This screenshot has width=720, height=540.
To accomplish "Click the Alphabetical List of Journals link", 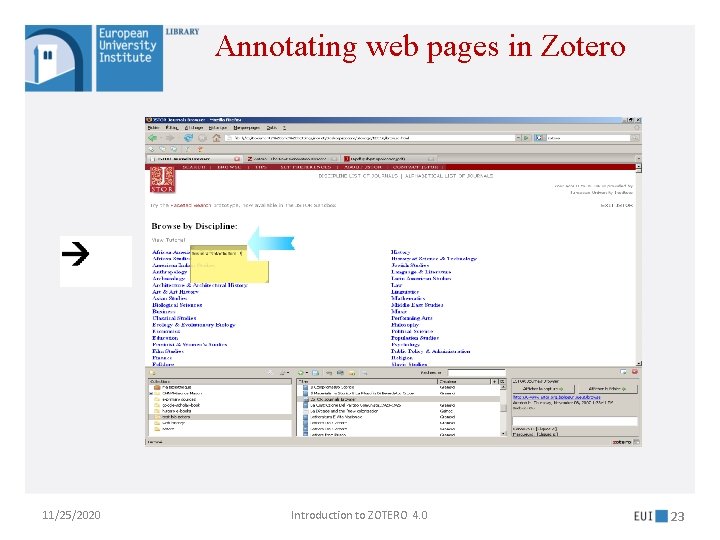I will click(449, 176).
